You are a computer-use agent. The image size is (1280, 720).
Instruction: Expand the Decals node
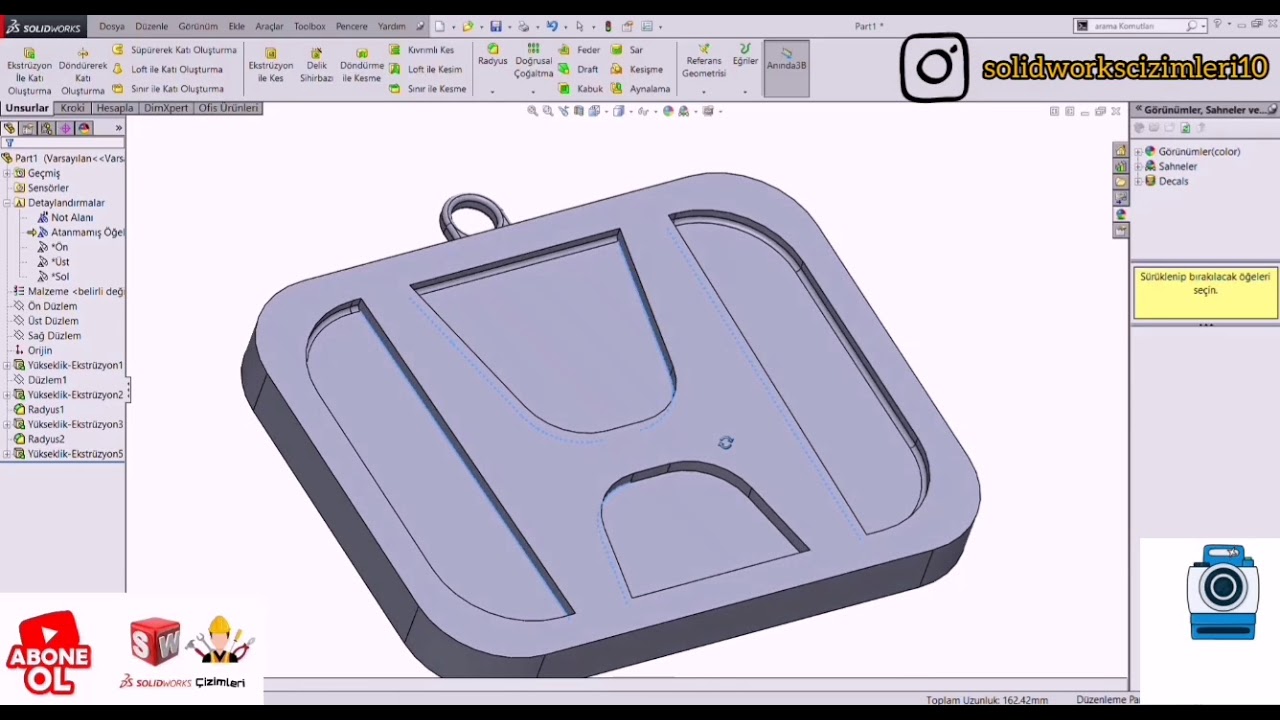coord(1138,182)
